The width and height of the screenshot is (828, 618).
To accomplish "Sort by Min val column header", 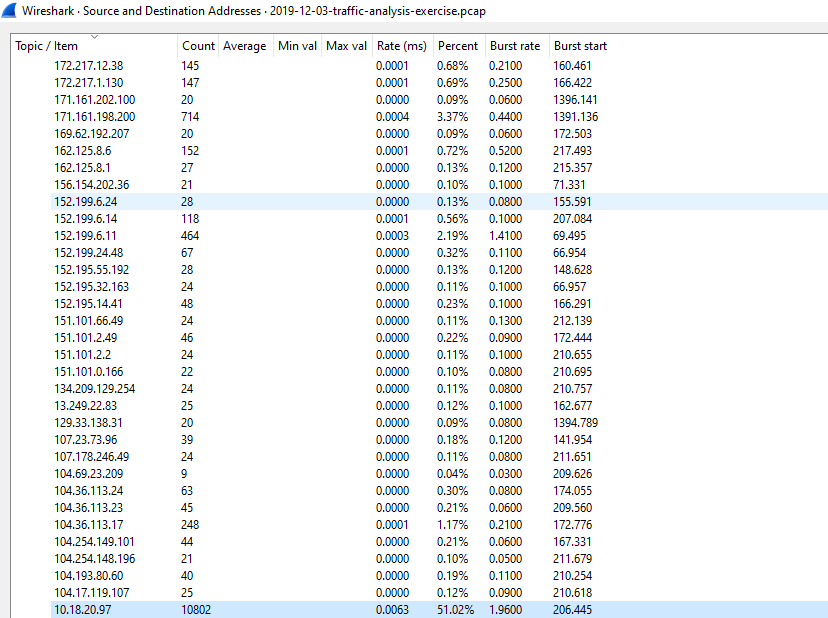I will pos(297,46).
